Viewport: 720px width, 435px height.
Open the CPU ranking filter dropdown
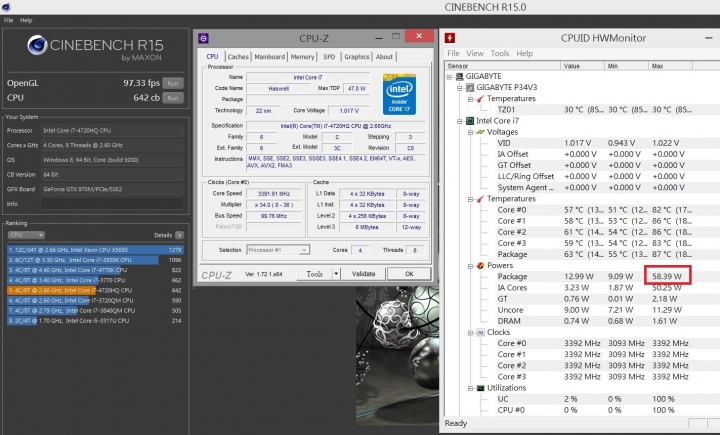tap(25, 235)
